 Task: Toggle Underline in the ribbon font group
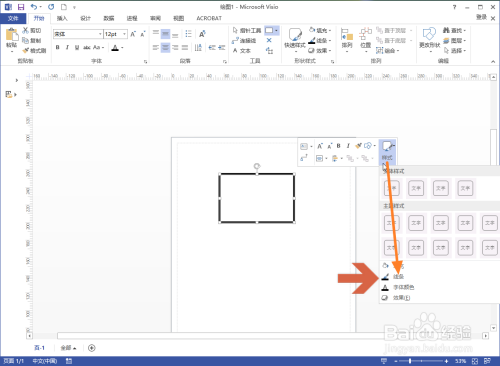tap(77, 48)
